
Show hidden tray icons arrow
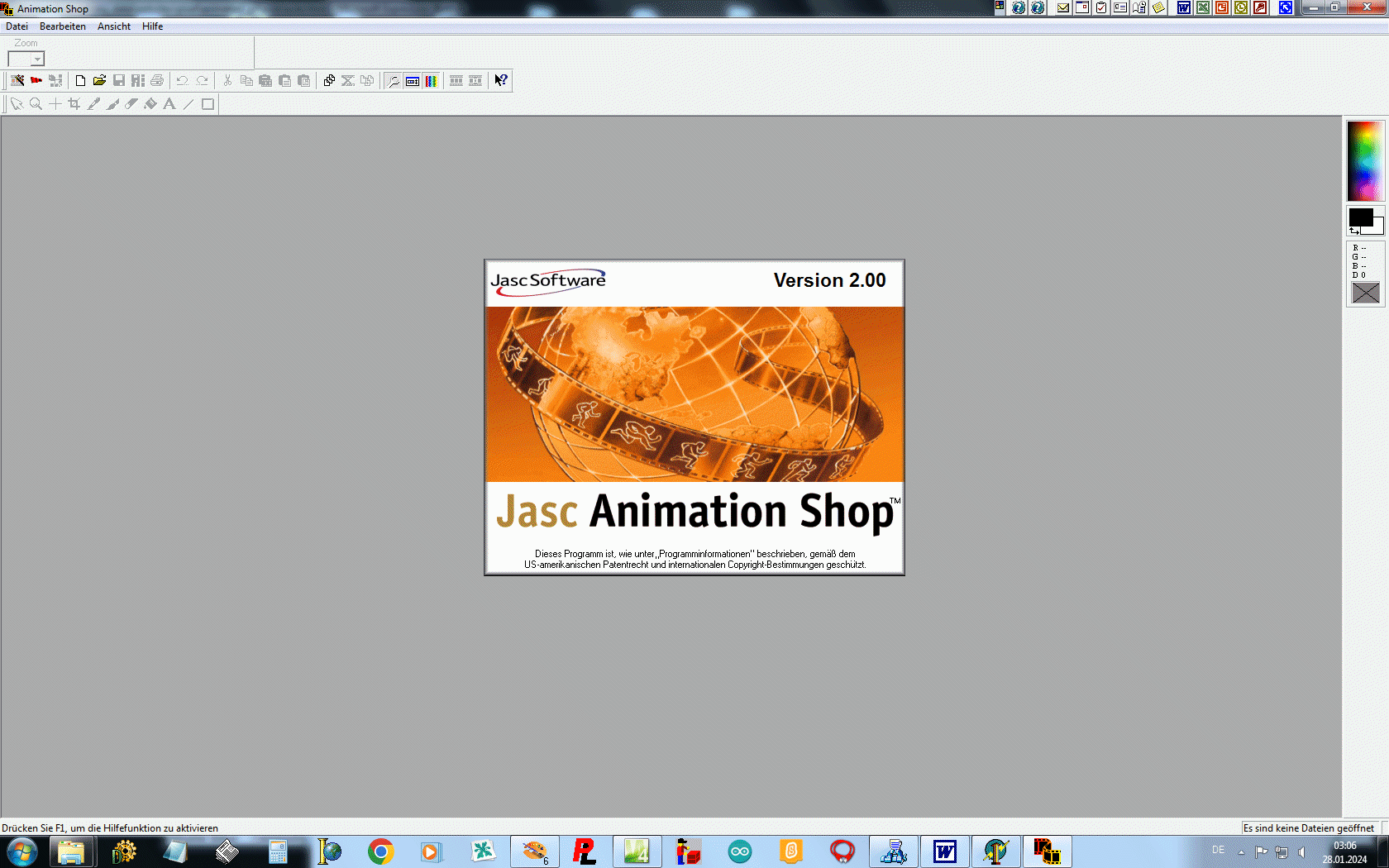click(x=1241, y=851)
